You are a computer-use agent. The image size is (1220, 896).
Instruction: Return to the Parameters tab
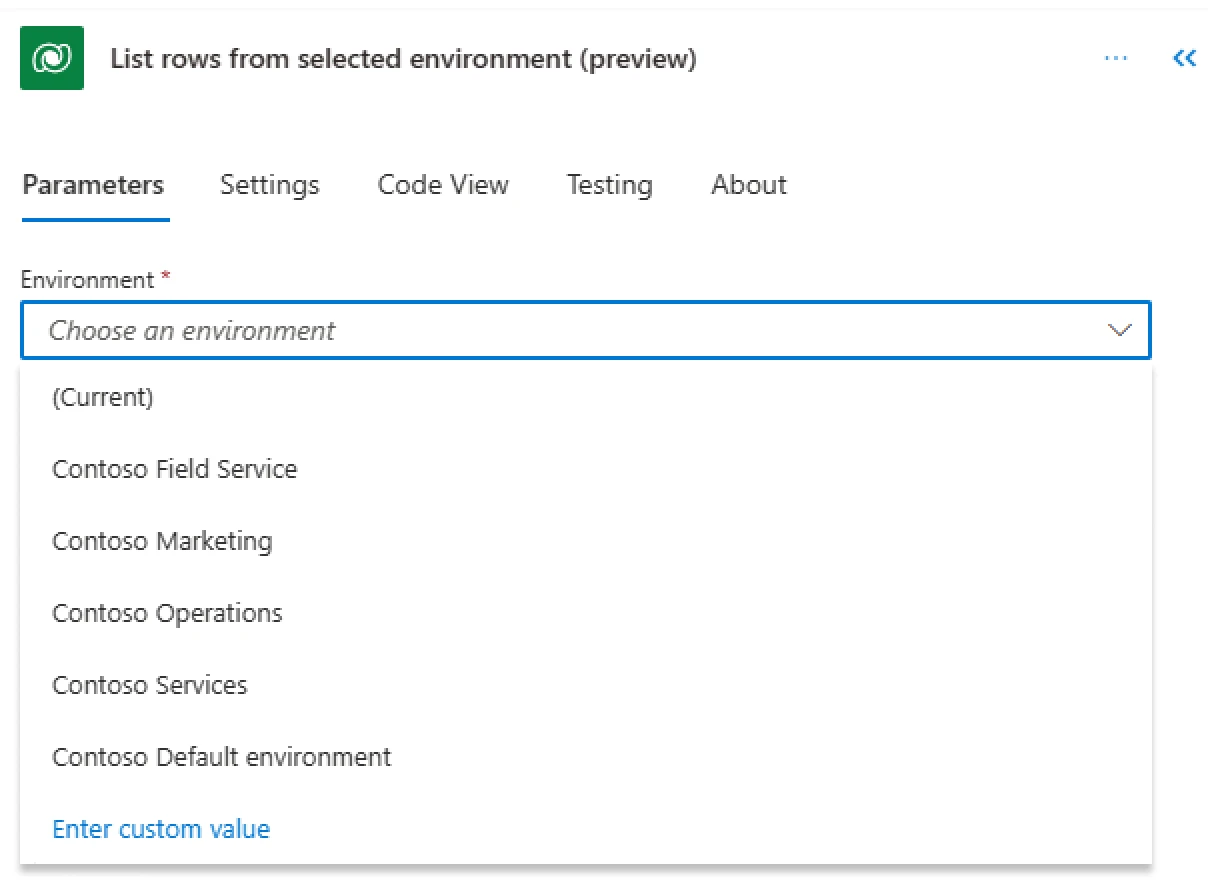93,185
